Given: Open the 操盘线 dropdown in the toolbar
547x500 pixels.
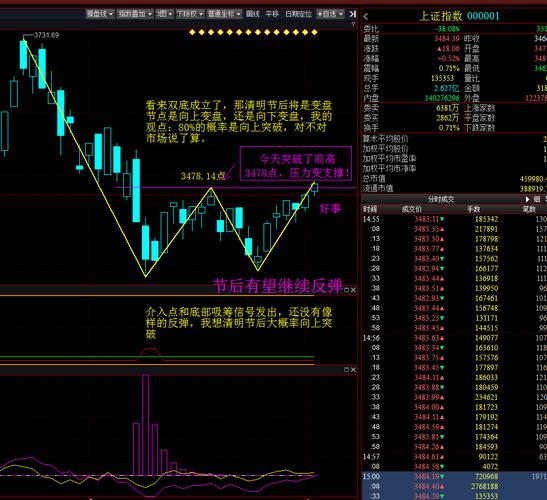Looking at the screenshot, I should [100, 14].
